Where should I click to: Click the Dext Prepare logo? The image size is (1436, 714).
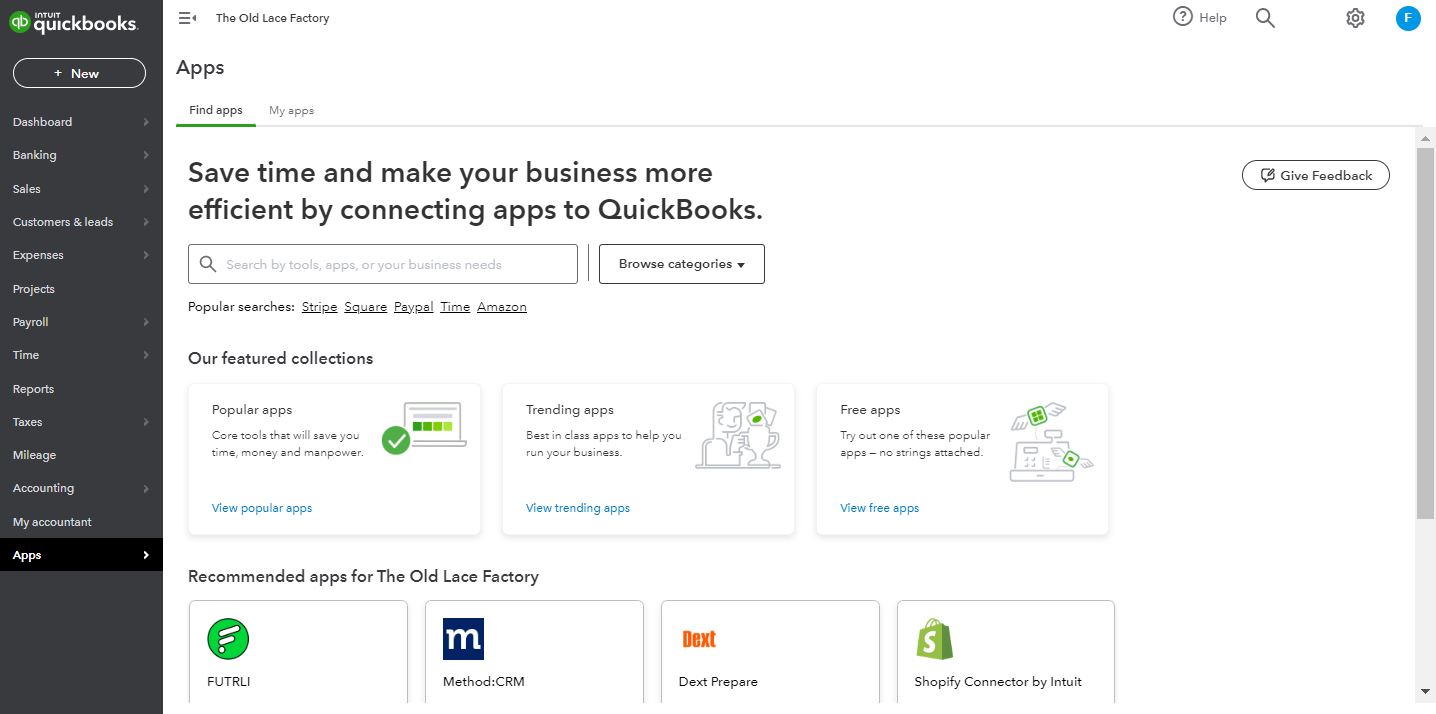pyautogui.click(x=699, y=639)
